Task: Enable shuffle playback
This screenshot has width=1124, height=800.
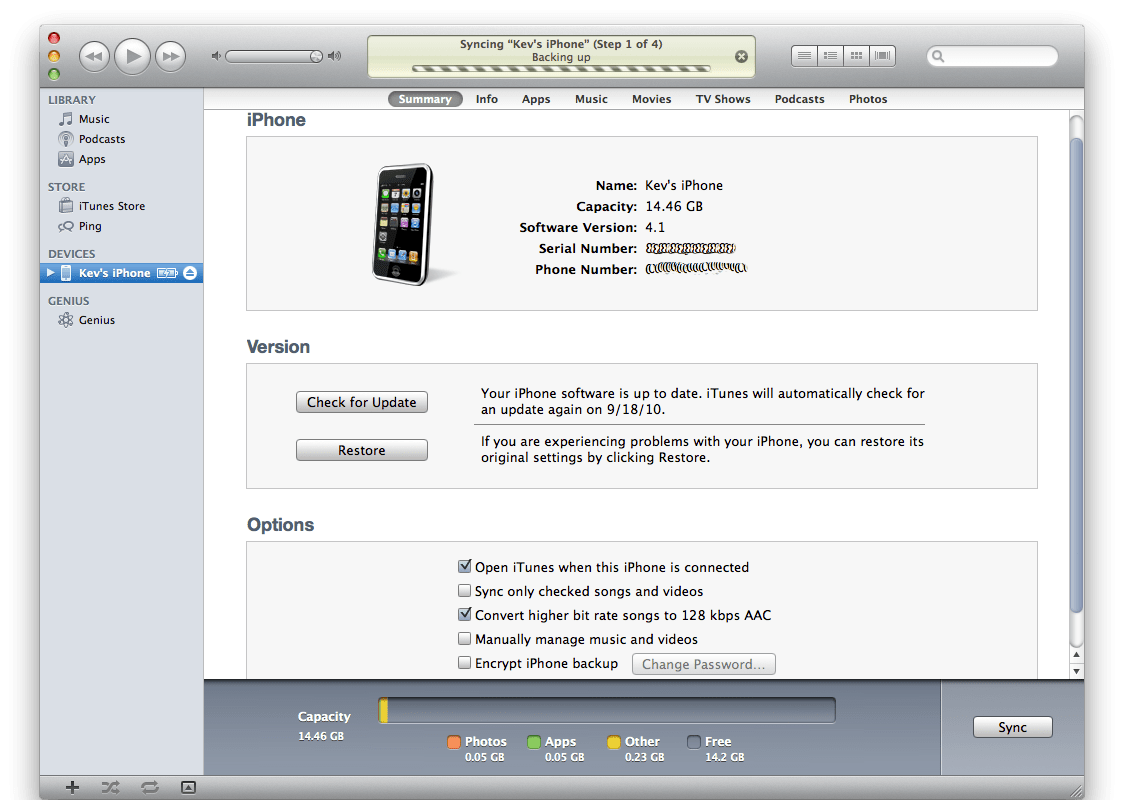Action: [x=110, y=787]
